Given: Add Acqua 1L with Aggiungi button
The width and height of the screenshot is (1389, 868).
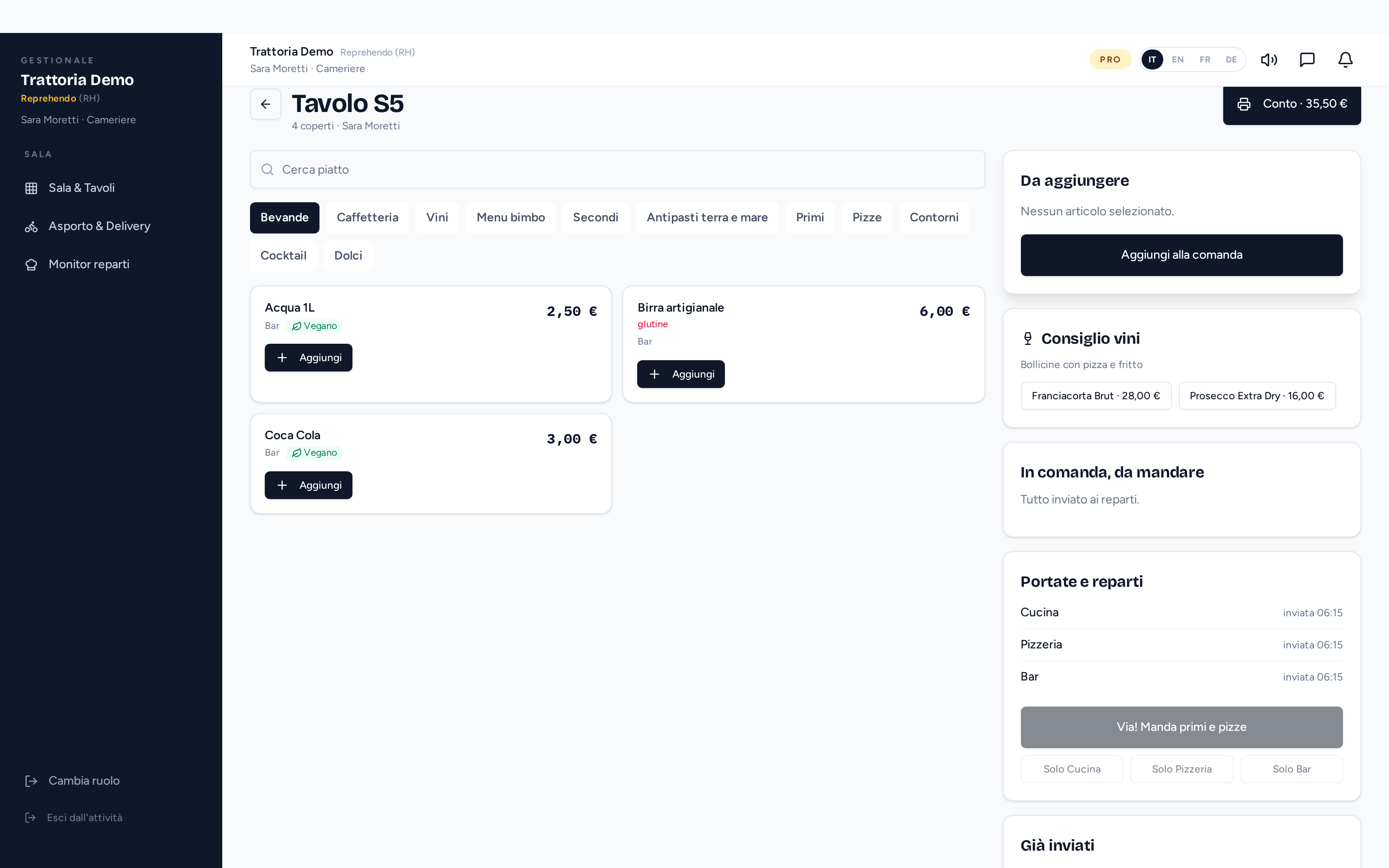Looking at the screenshot, I should pos(308,358).
